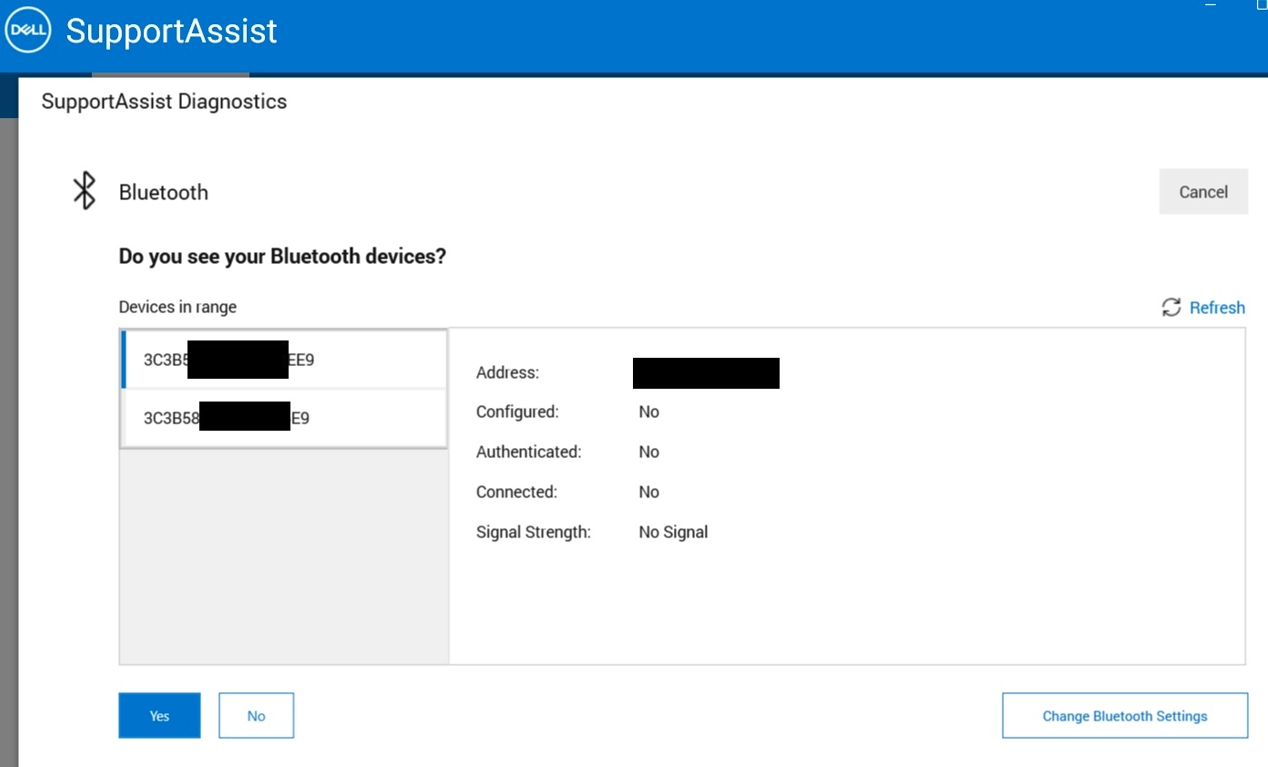This screenshot has width=1268, height=767.
Task: Click the circular arrows refresh icon
Action: coord(1171,307)
